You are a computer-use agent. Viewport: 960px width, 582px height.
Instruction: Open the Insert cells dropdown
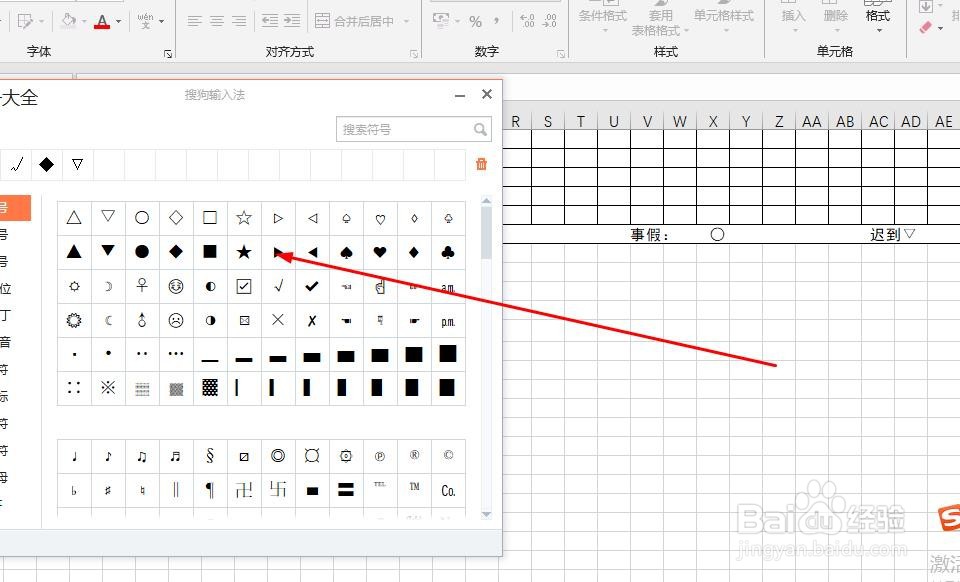[x=793, y=18]
